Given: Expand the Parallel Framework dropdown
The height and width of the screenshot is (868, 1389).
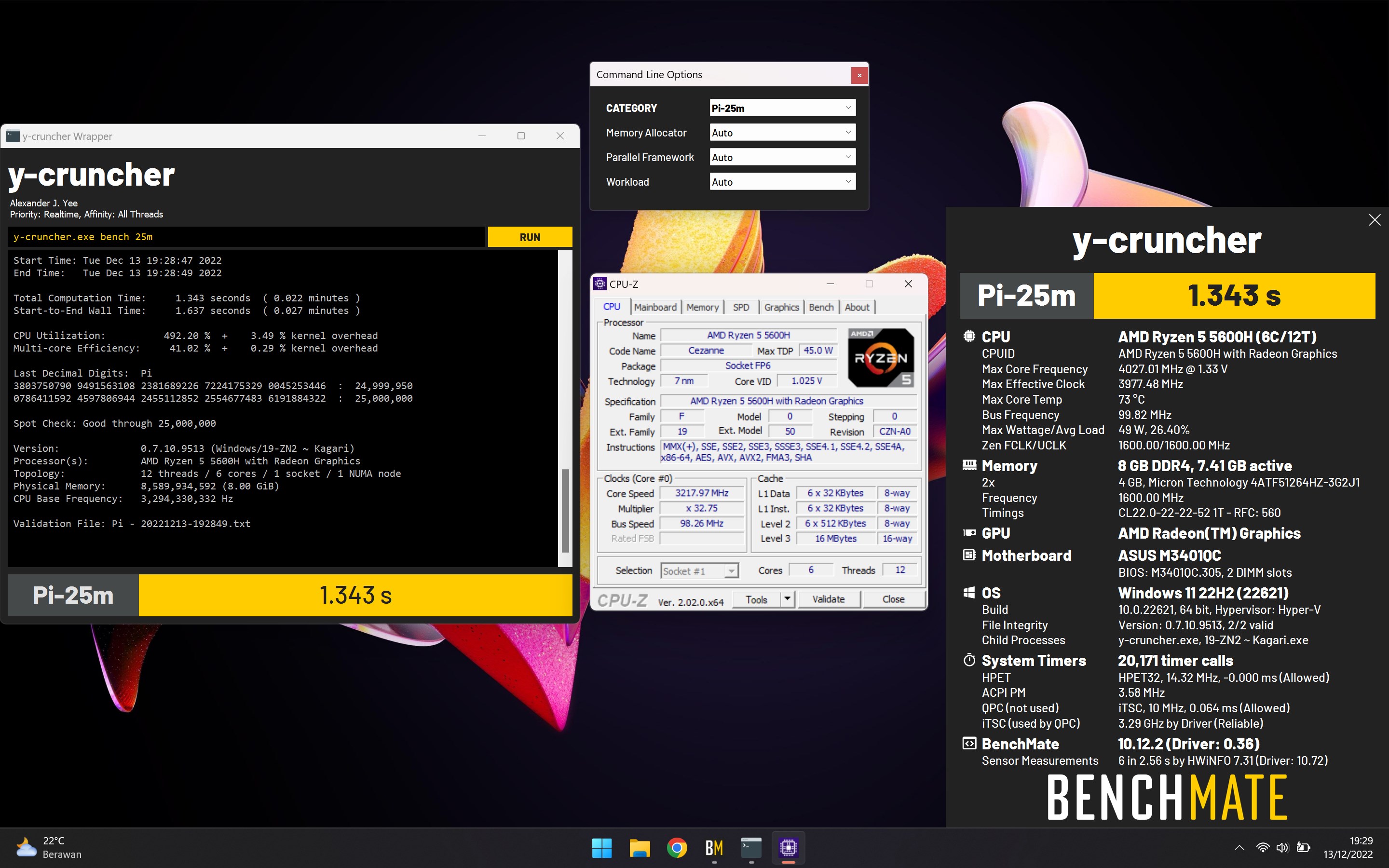Looking at the screenshot, I should [782, 157].
